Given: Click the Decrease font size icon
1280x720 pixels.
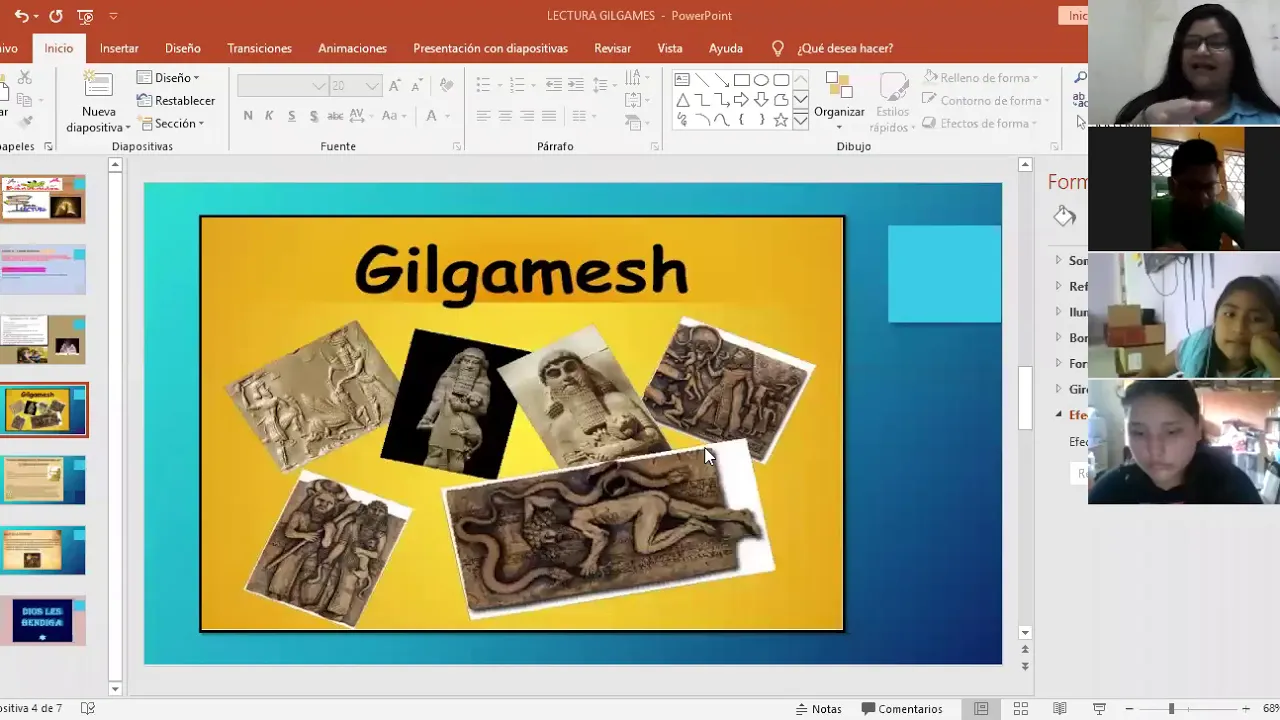Looking at the screenshot, I should coord(416,86).
